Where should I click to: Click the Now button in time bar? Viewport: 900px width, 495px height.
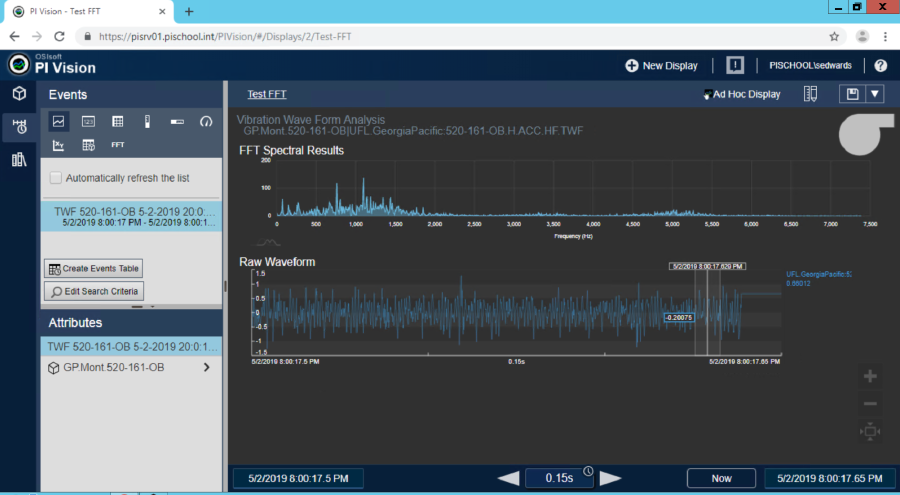point(721,478)
